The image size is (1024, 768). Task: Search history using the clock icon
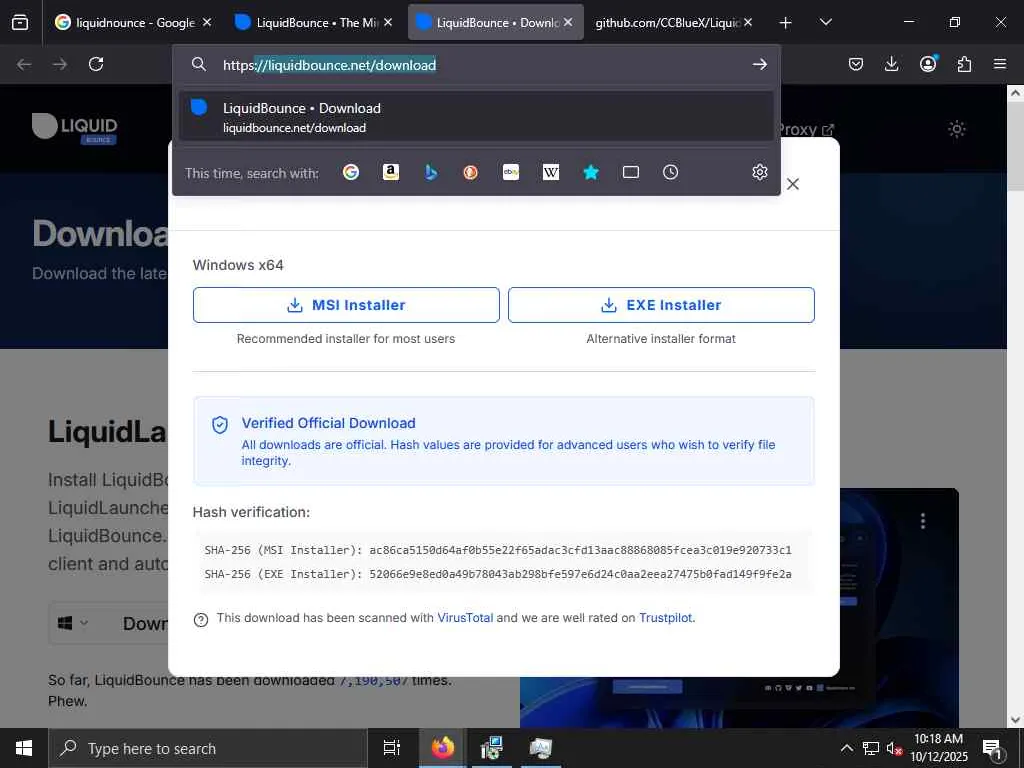(671, 172)
